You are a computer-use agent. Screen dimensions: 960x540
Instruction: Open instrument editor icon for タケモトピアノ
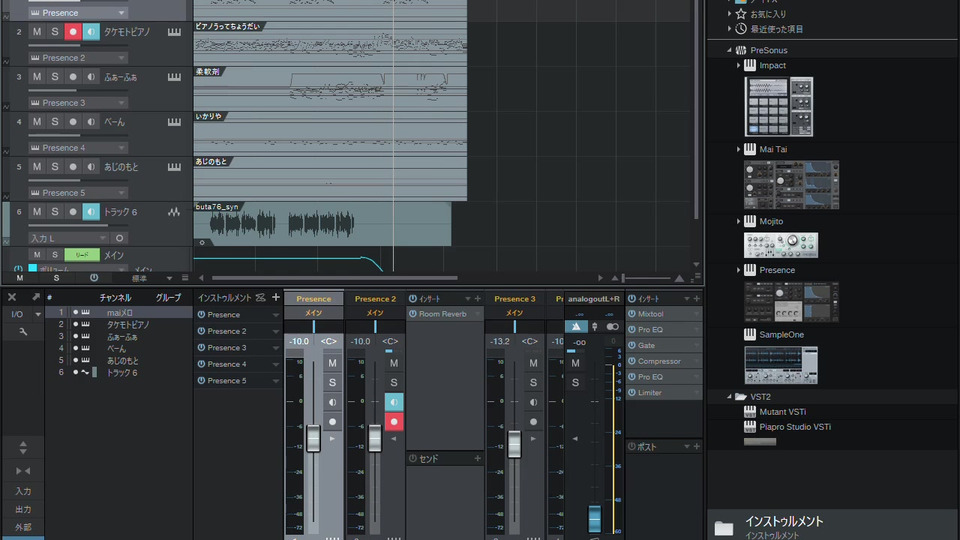coord(174,32)
